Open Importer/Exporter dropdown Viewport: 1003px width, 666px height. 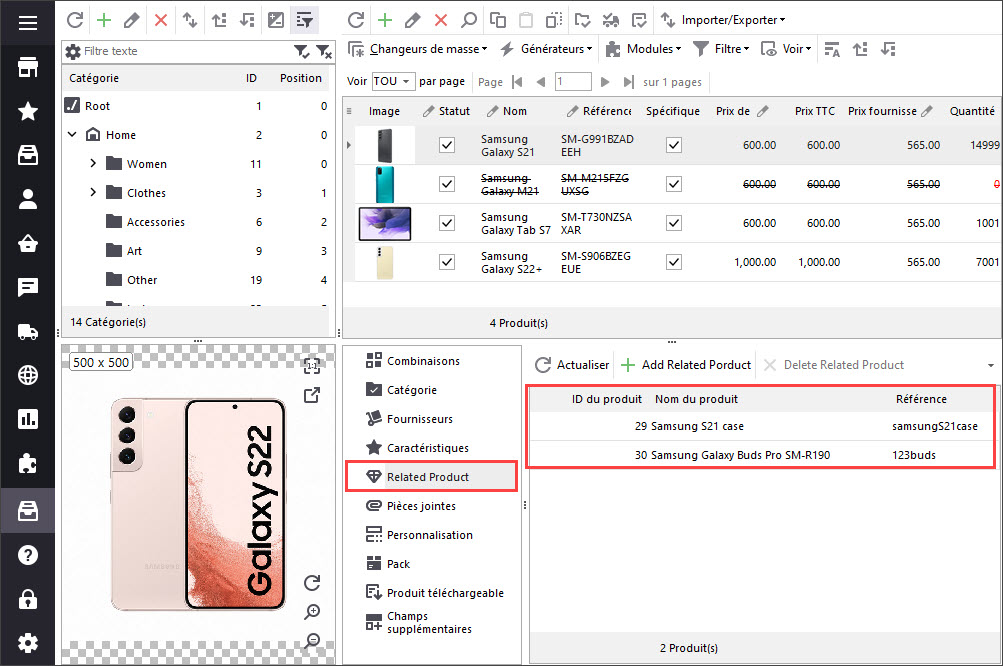click(x=723, y=20)
